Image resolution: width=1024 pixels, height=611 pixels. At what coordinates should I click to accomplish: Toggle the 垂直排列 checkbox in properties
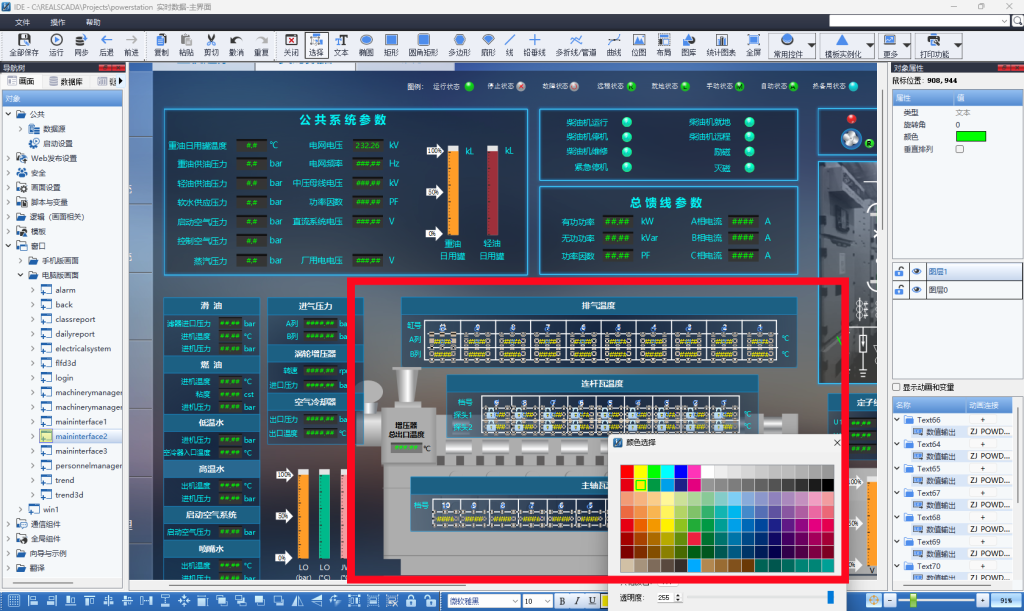pyautogui.click(x=960, y=149)
